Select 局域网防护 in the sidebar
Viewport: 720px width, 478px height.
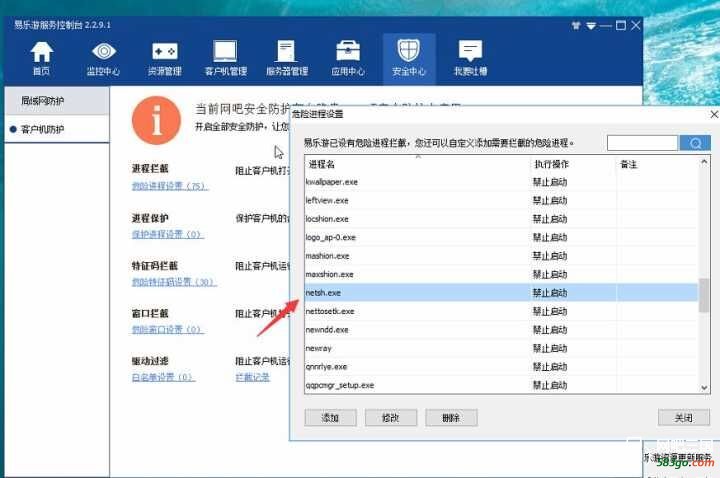(57, 101)
